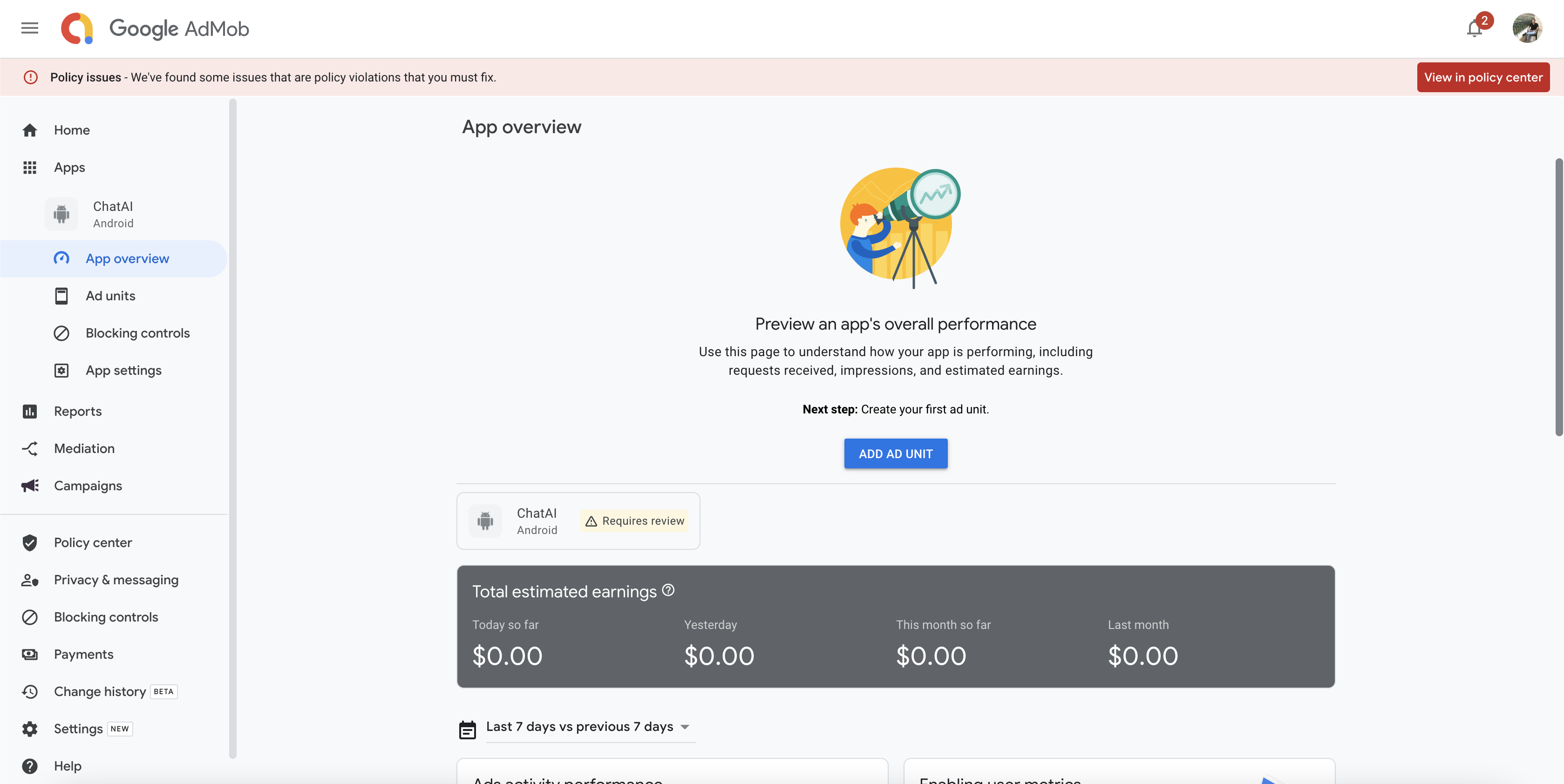Open Total estimated earnings help icon

coord(668,590)
